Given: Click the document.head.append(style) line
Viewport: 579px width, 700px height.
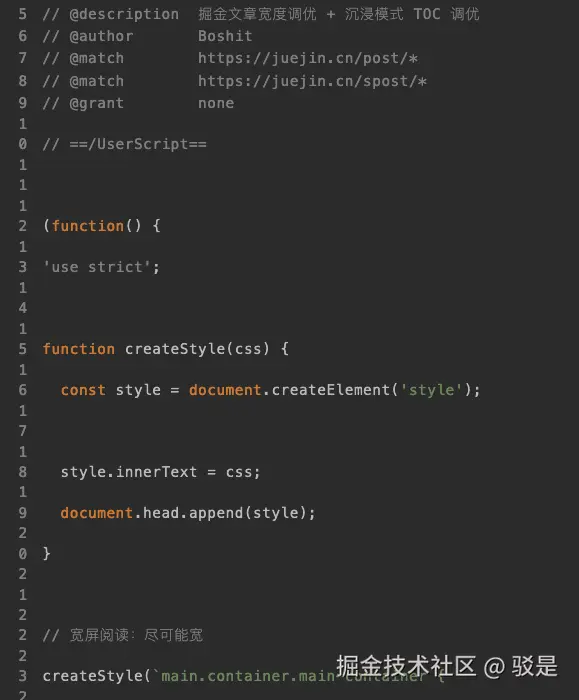Looking at the screenshot, I should [188, 513].
